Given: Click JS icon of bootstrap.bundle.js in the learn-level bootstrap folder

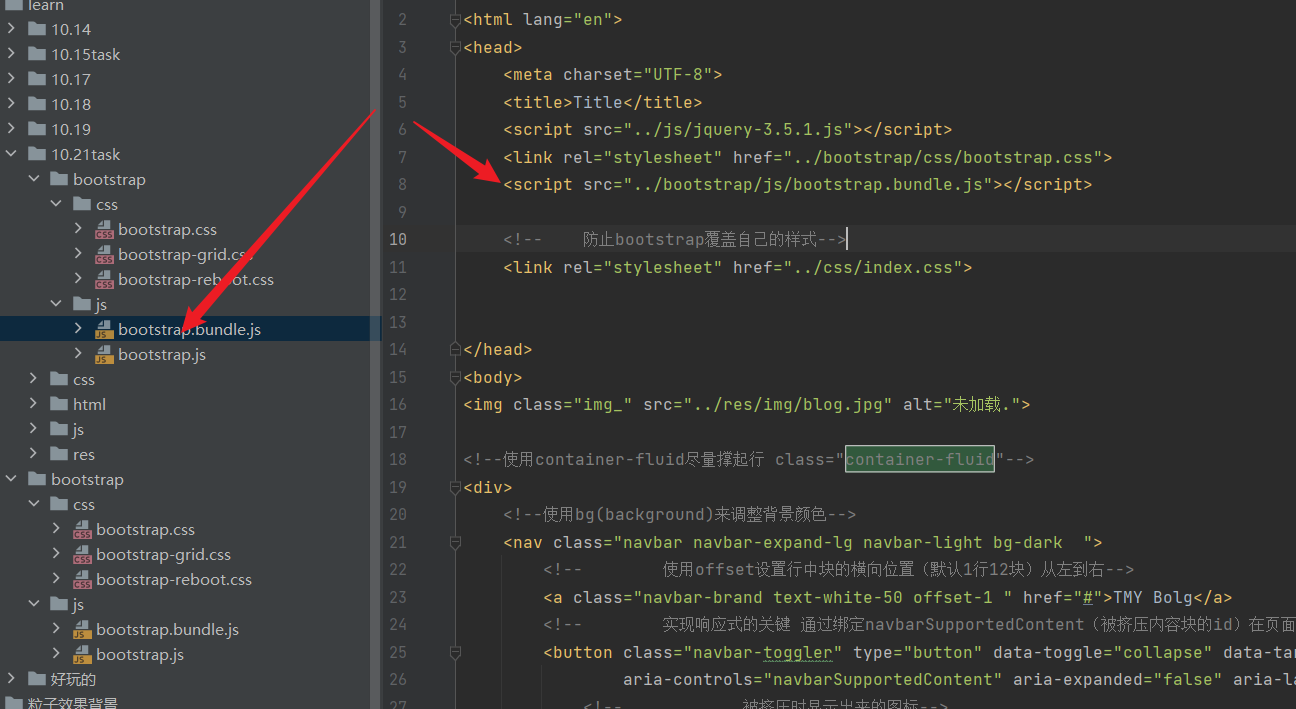Looking at the screenshot, I should coord(82,630).
